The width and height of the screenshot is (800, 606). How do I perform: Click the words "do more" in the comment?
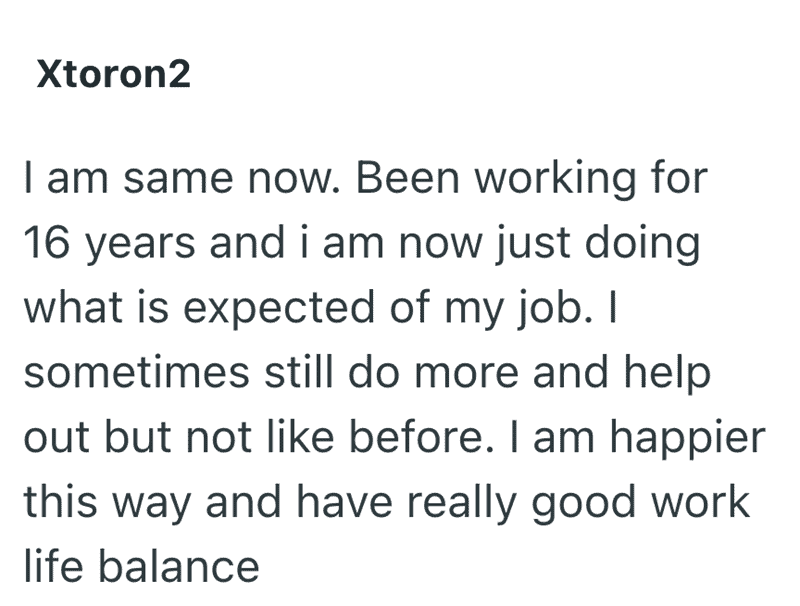coord(433,372)
